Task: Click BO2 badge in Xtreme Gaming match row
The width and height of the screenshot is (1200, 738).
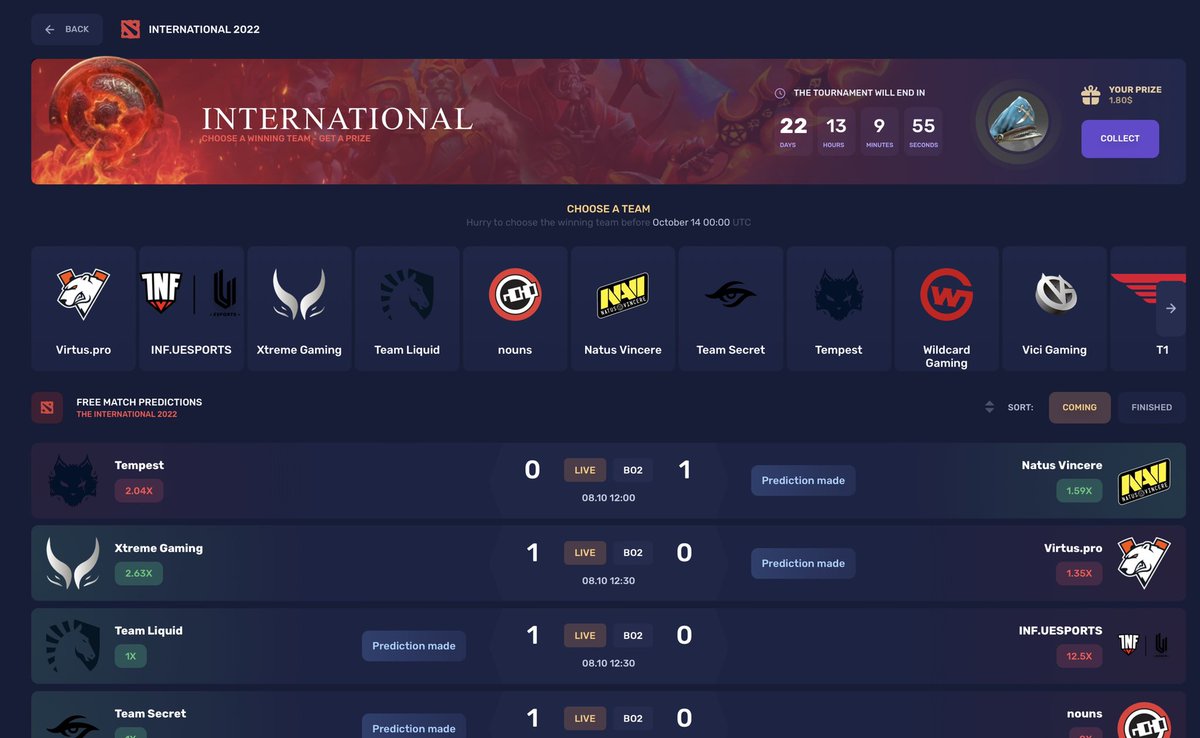Action: click(x=633, y=553)
